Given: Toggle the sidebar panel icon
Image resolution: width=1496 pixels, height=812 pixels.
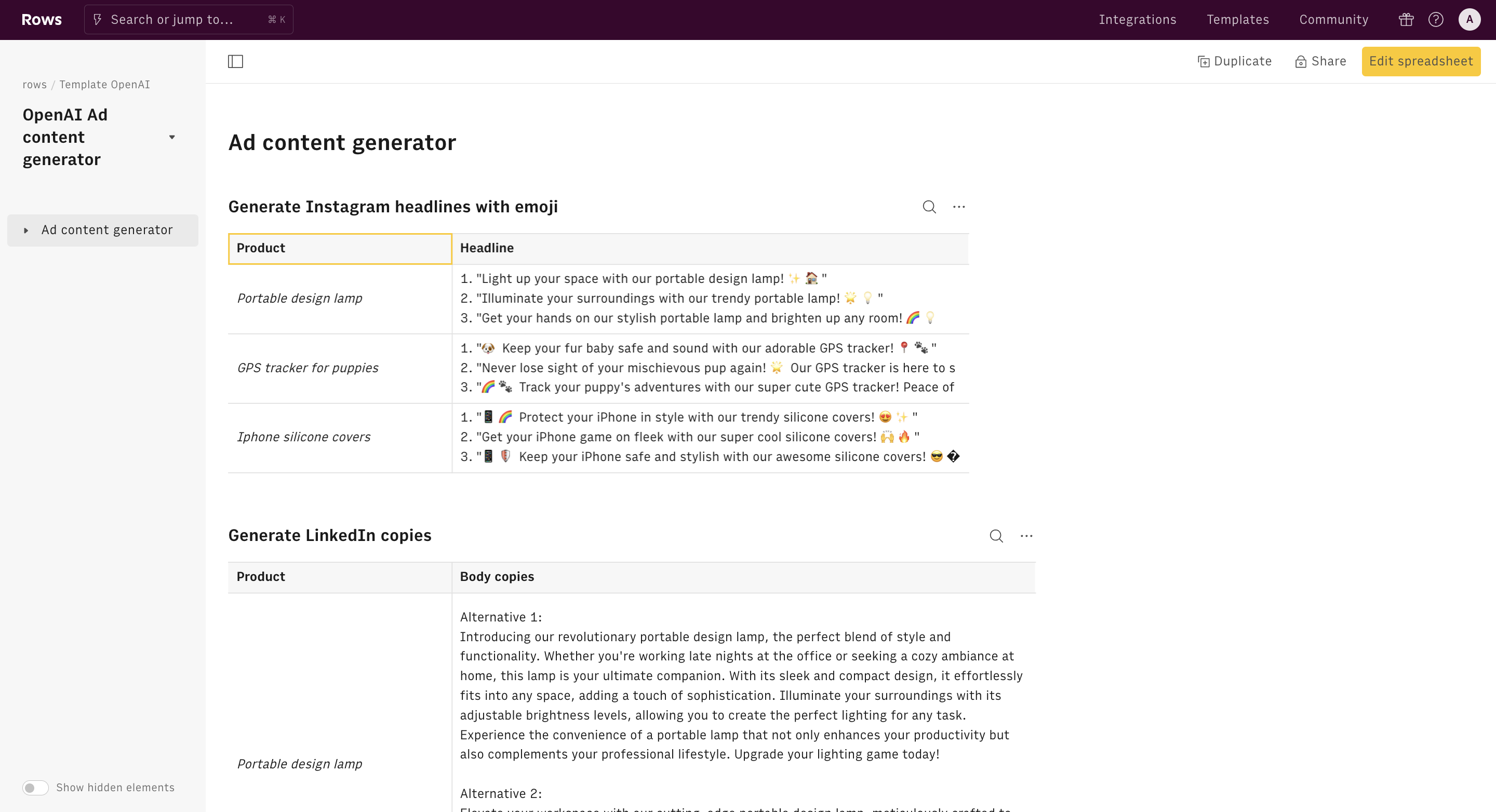Looking at the screenshot, I should (235, 62).
